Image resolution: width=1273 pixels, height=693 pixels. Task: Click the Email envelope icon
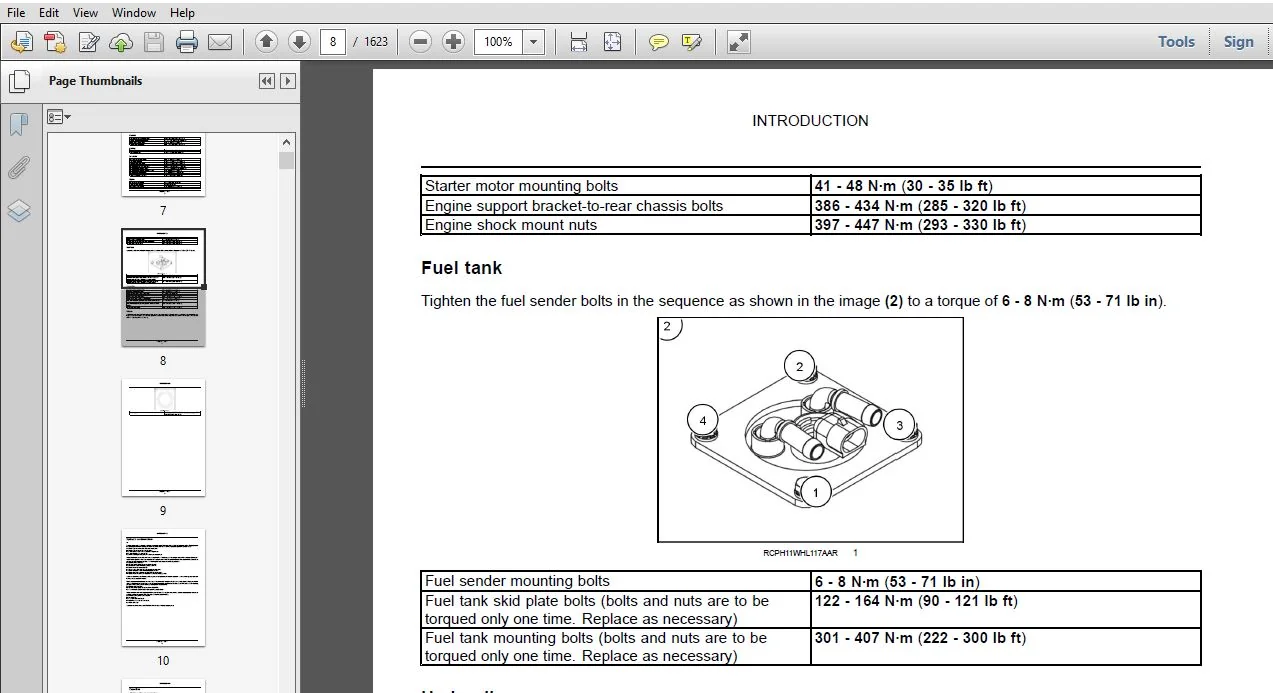tap(220, 42)
